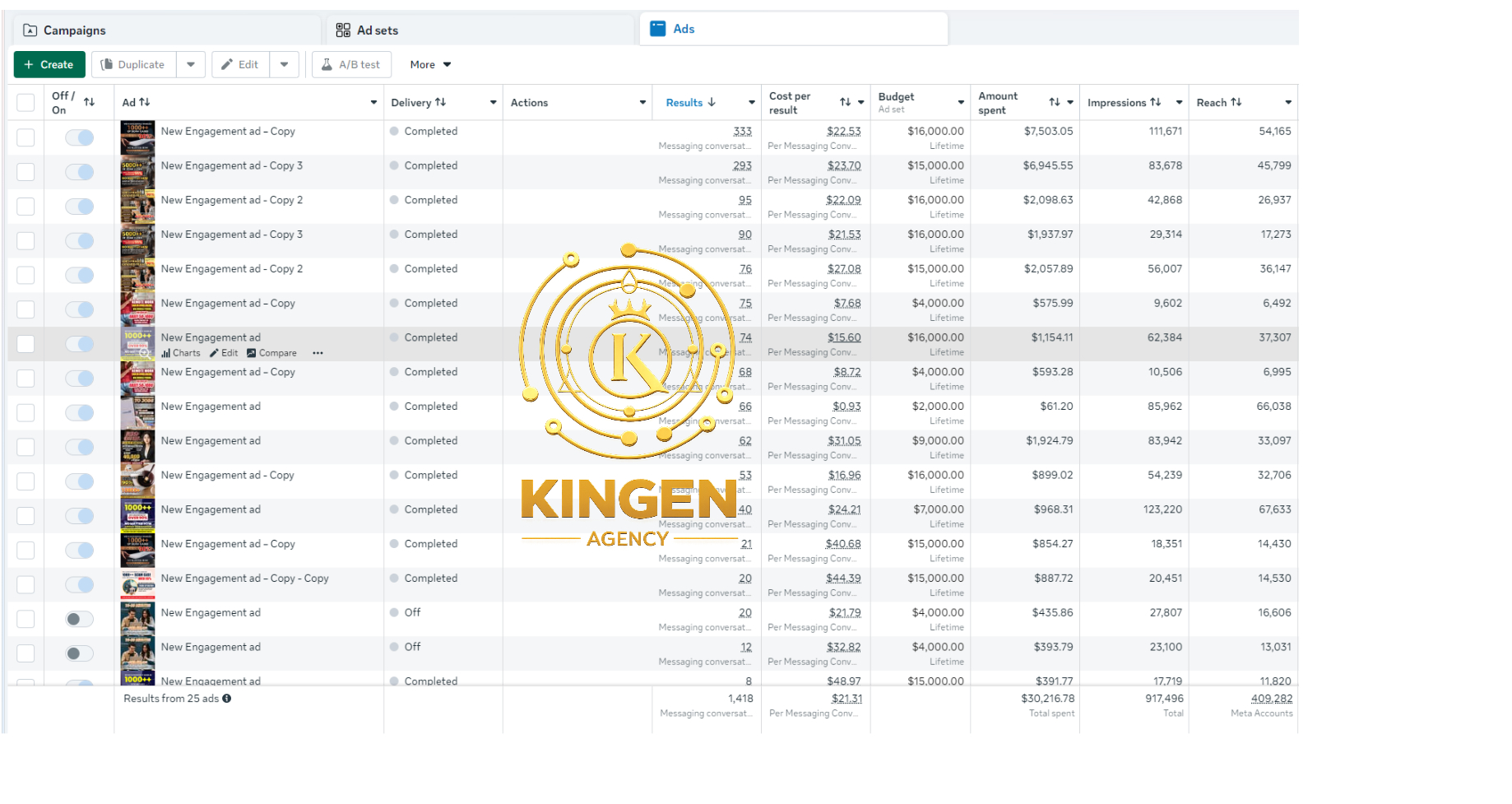Check the box for New Engagement ad - Copy - Copy
The height and width of the screenshot is (804, 1512).
[x=26, y=585]
